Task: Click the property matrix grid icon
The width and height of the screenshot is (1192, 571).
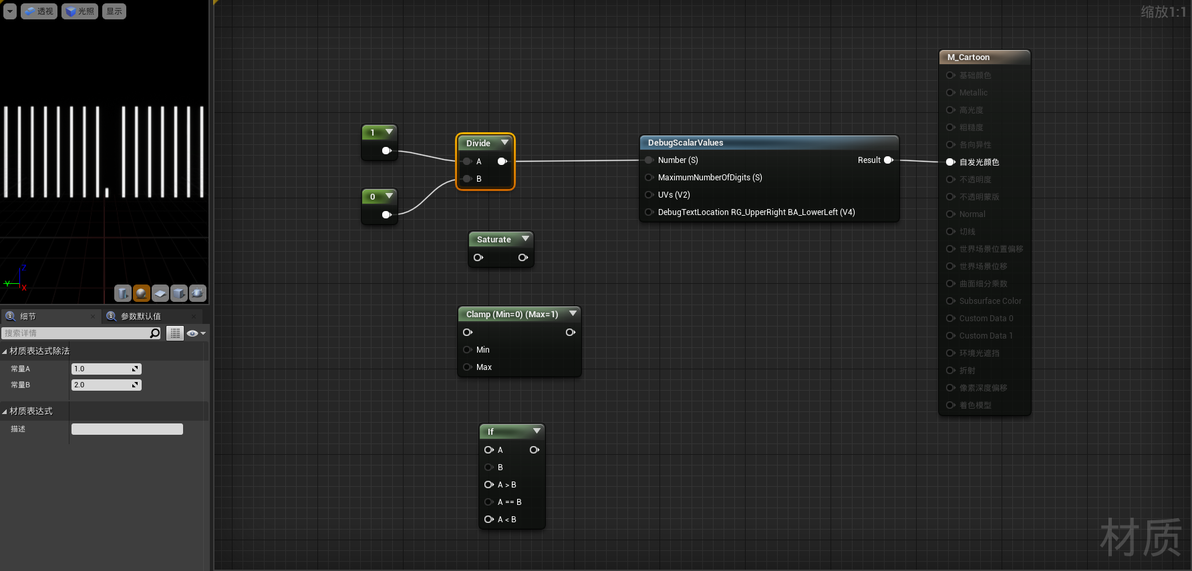Action: (175, 333)
